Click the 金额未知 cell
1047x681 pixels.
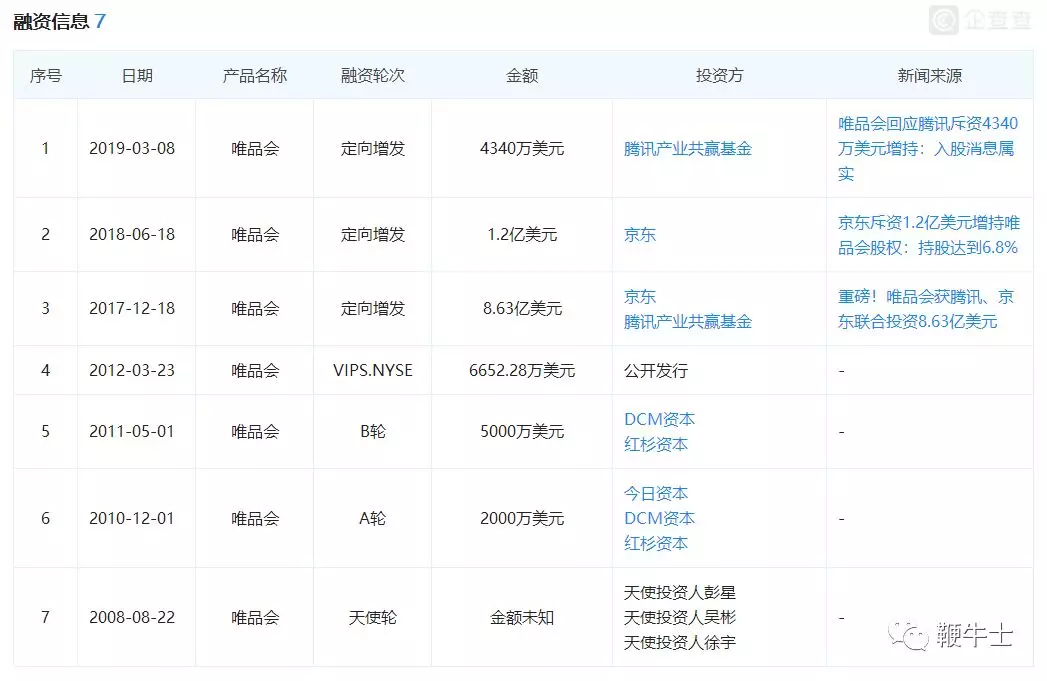(x=522, y=617)
